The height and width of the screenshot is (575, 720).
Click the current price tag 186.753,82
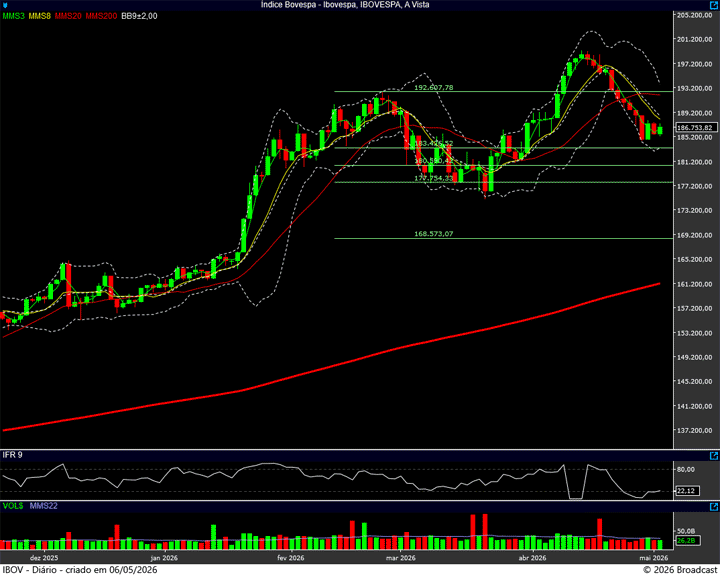click(696, 128)
